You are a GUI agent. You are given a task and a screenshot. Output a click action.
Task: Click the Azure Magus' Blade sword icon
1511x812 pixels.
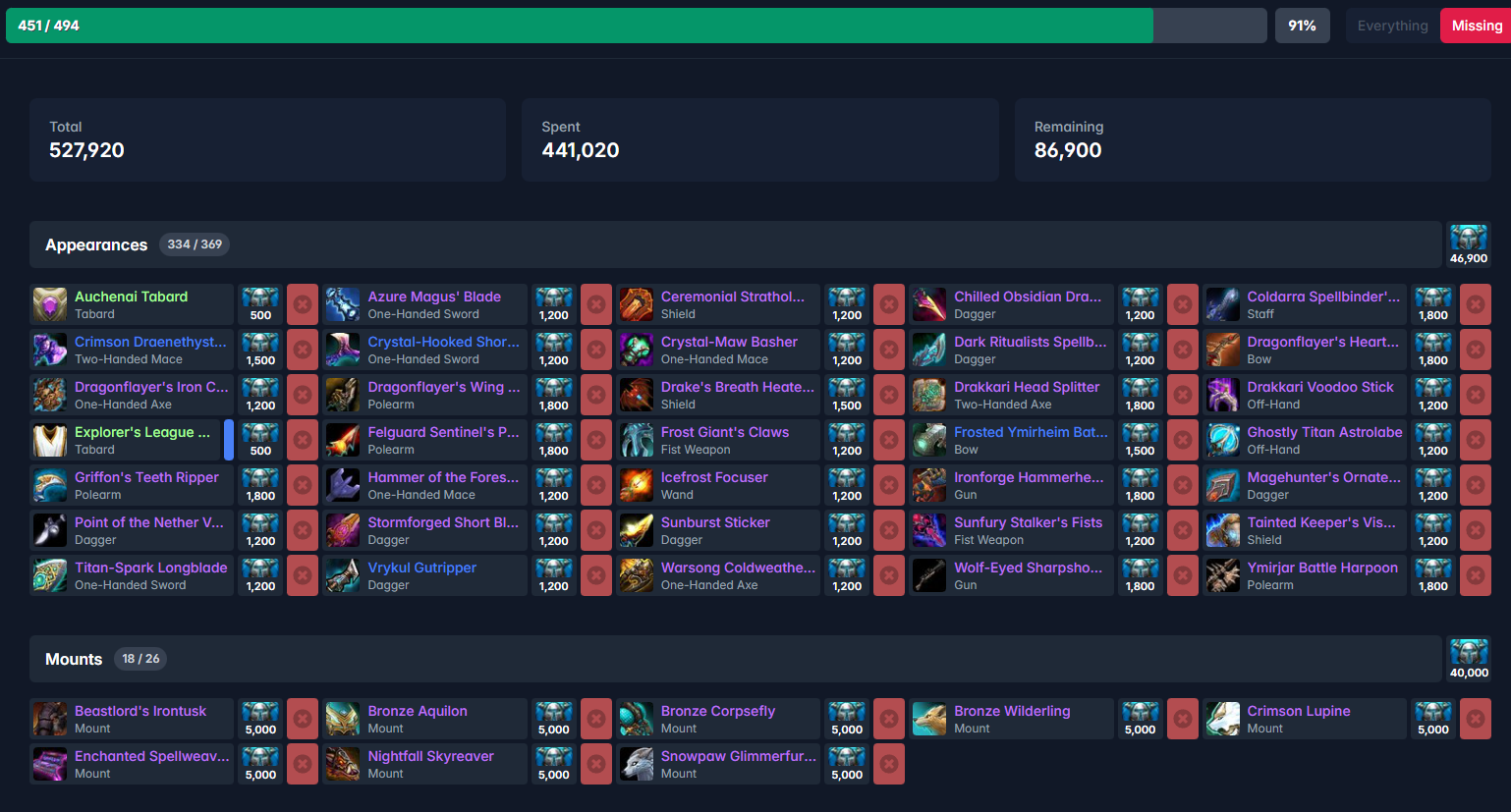pos(343,304)
